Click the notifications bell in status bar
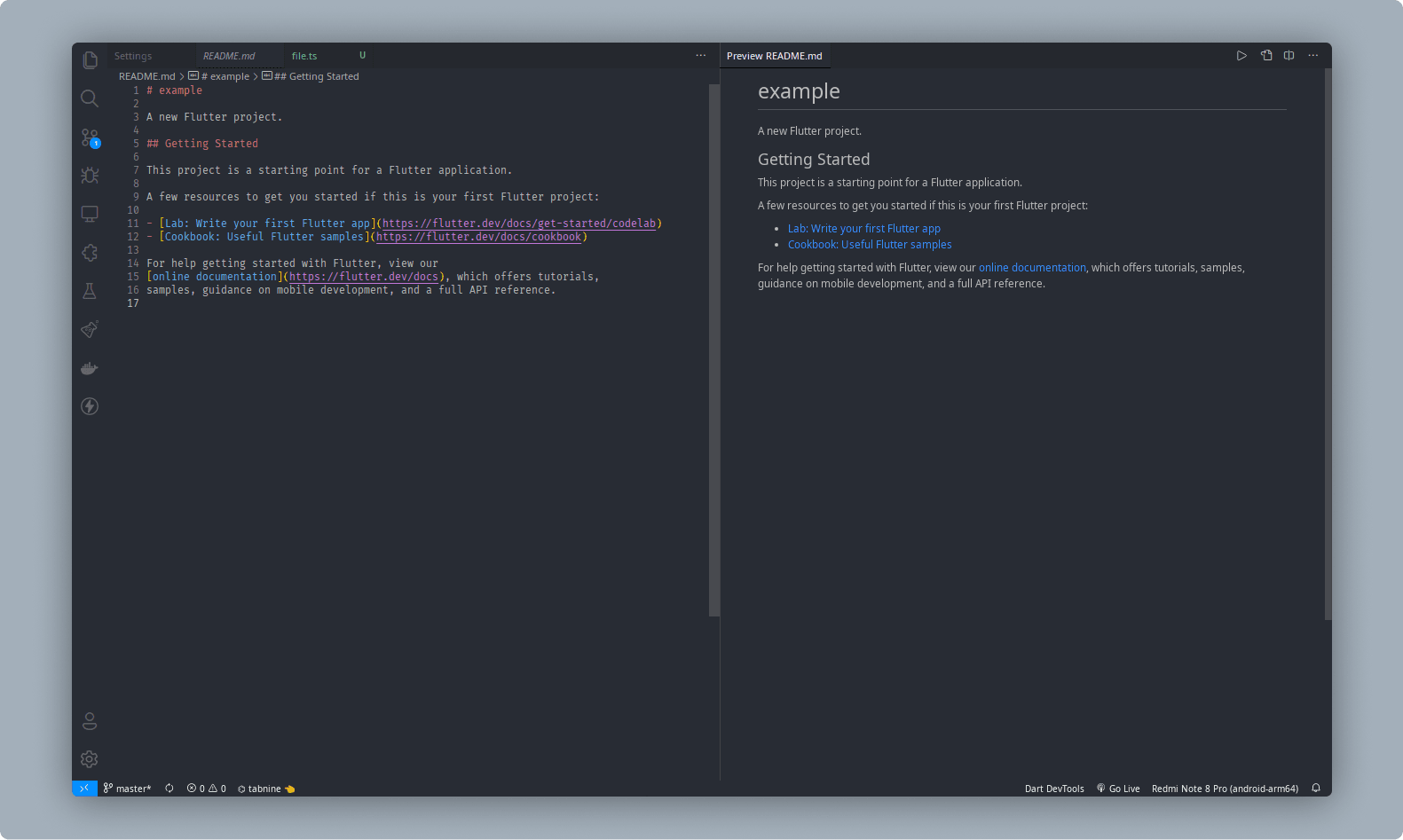This screenshot has width=1403, height=840. [x=1316, y=788]
